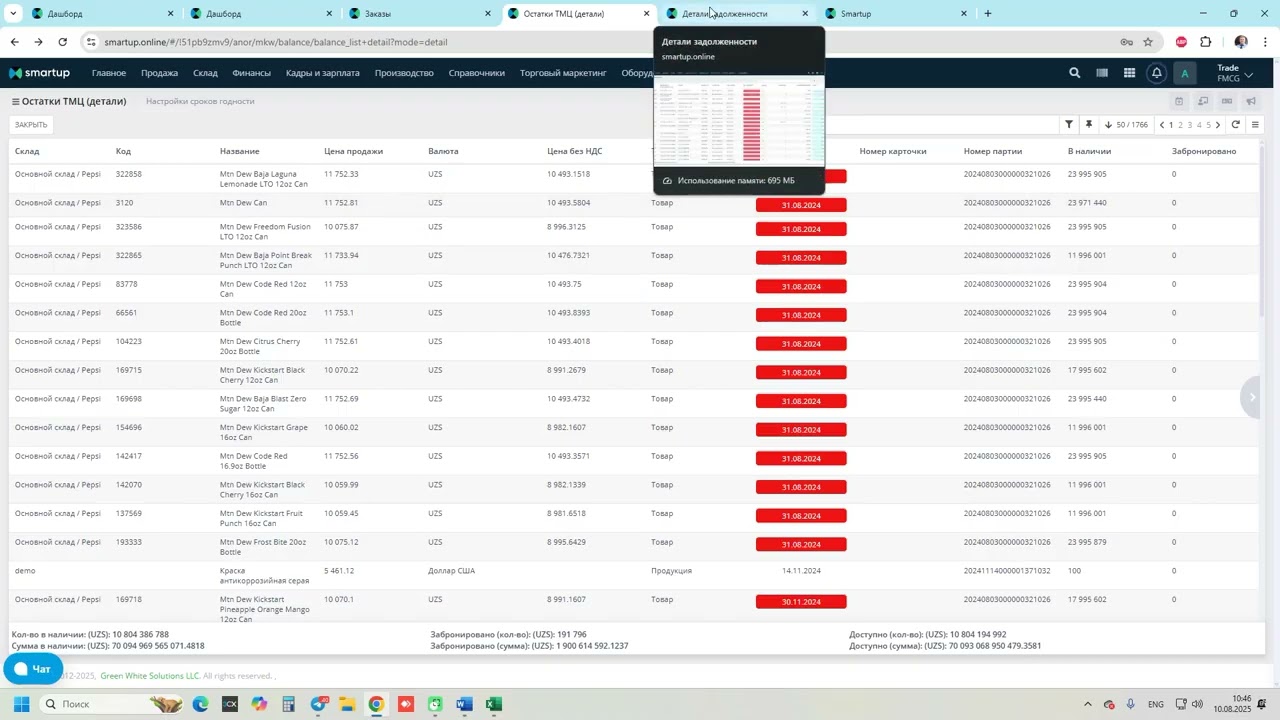The image size is (1280, 720).
Task: Bookmark this page with the star icon
Action: coord(1148,42)
